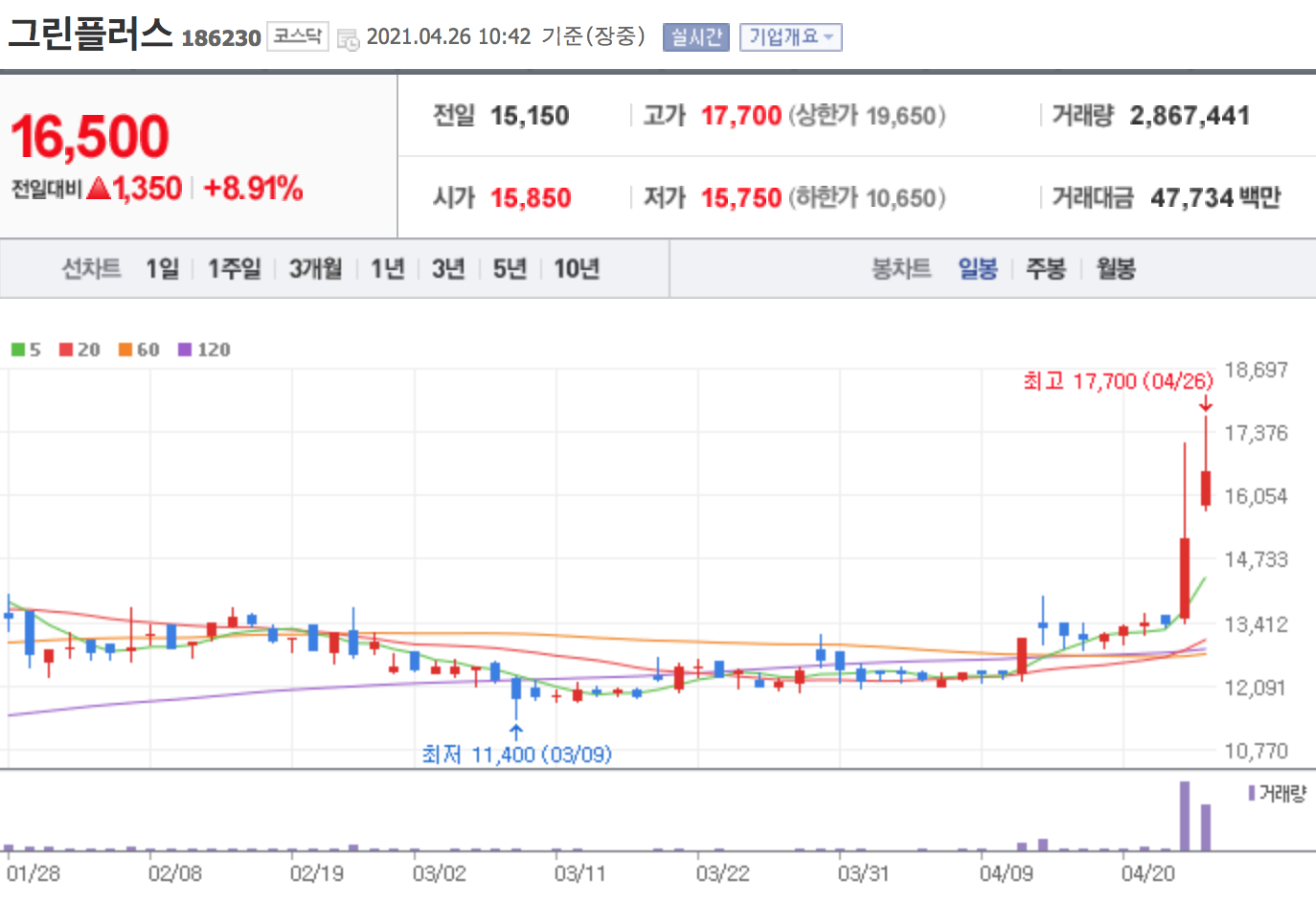
Task: Click the trading value 47,734 백만
Action: tap(1215, 198)
